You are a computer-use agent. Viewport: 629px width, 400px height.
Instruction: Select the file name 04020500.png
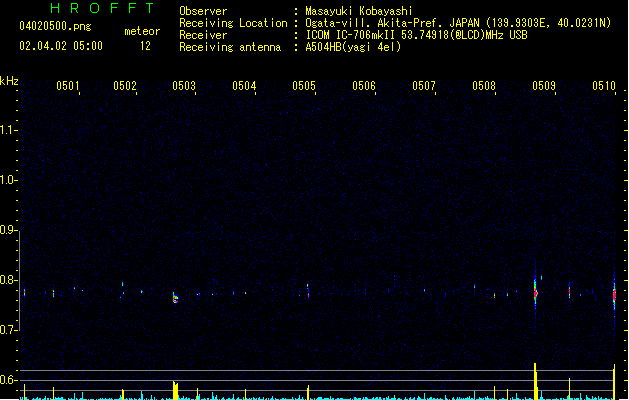[x=55, y=26]
